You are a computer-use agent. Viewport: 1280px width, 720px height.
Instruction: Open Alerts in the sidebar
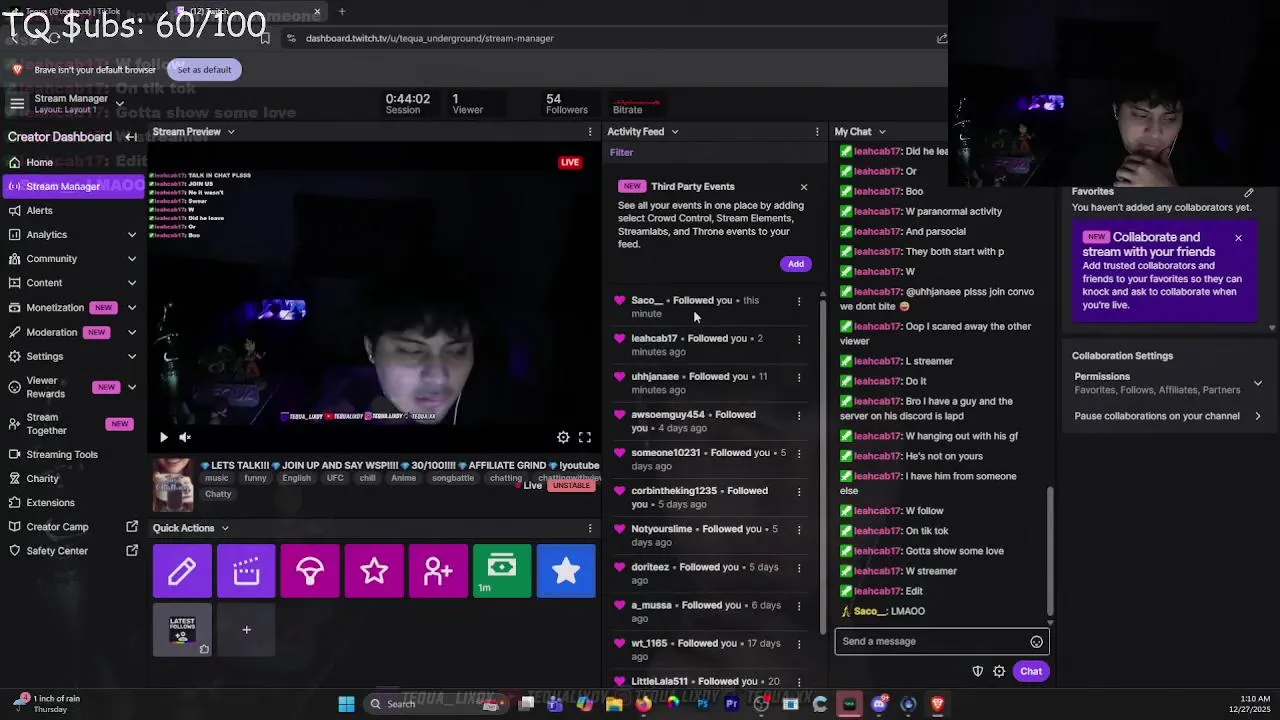(x=40, y=211)
